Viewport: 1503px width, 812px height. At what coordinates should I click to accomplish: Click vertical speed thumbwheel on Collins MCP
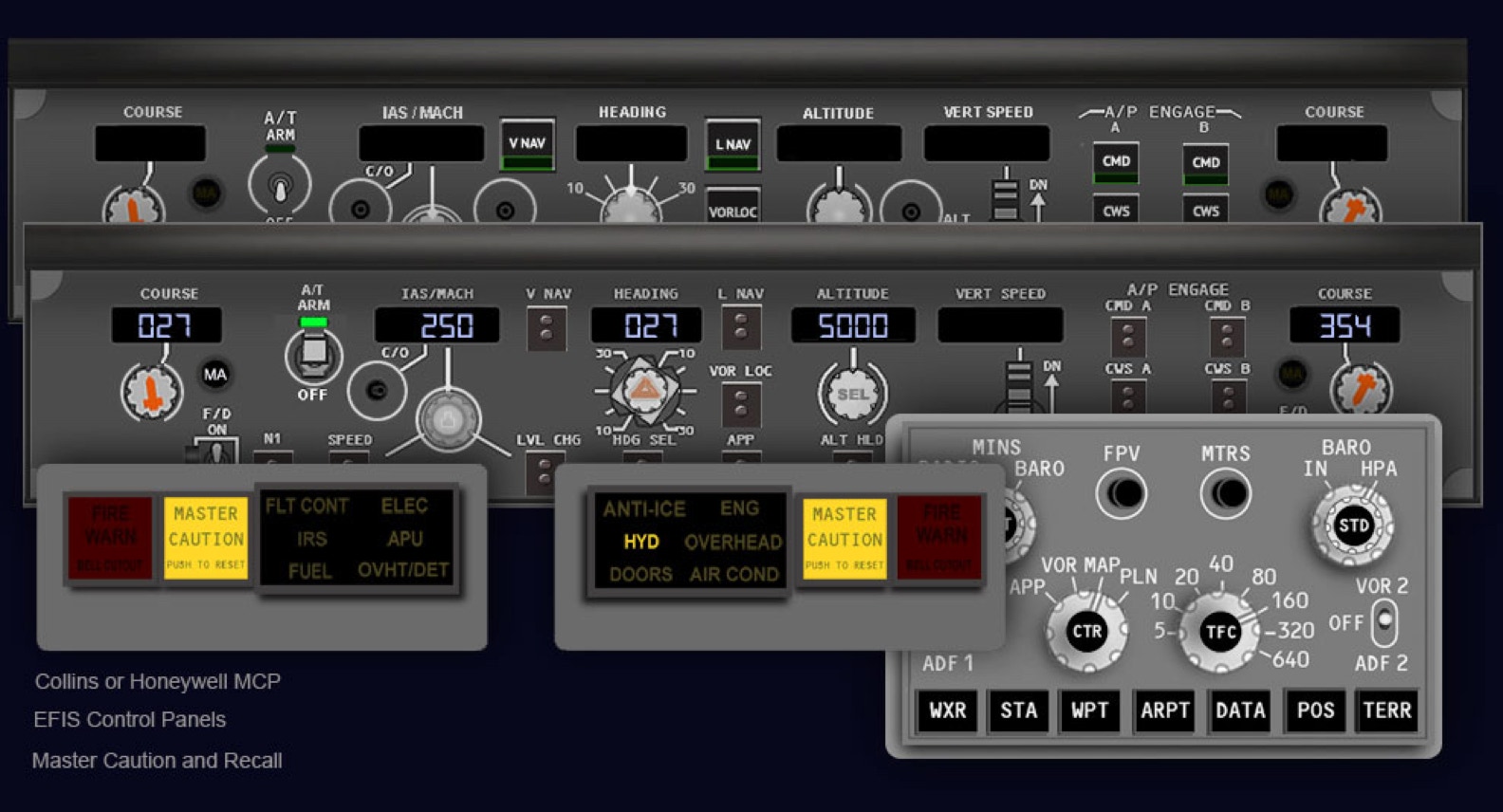click(1005, 198)
